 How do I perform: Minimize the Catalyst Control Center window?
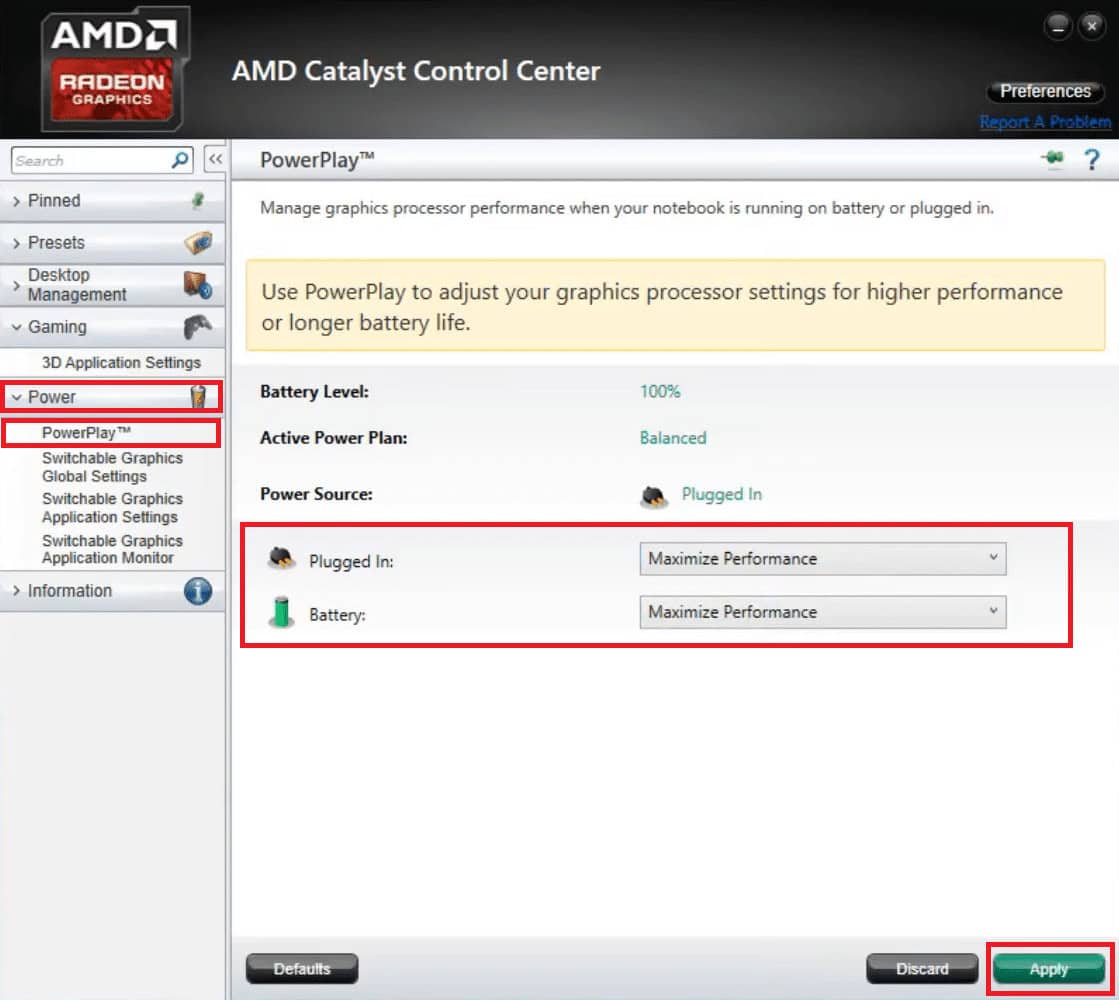coord(1058,26)
